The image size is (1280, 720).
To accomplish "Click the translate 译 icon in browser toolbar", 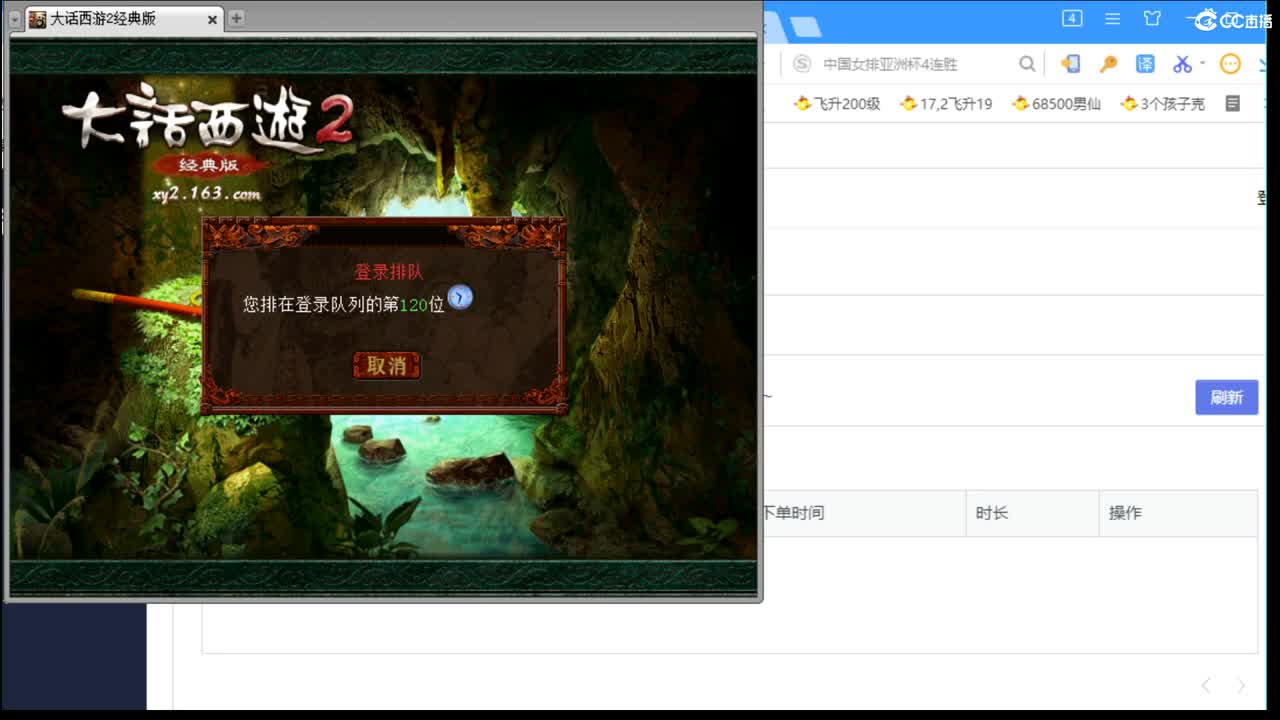I will coord(1145,64).
